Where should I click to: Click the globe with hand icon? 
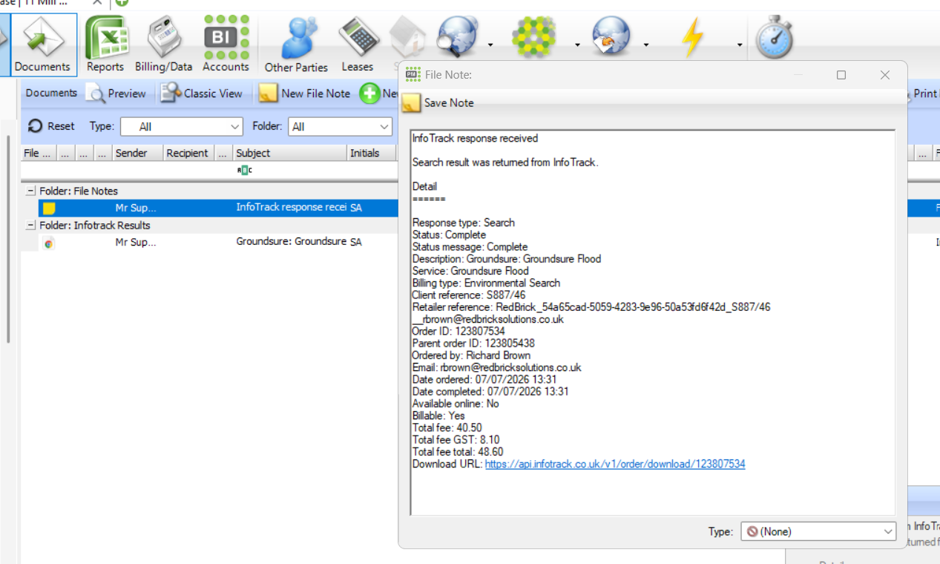(x=611, y=37)
